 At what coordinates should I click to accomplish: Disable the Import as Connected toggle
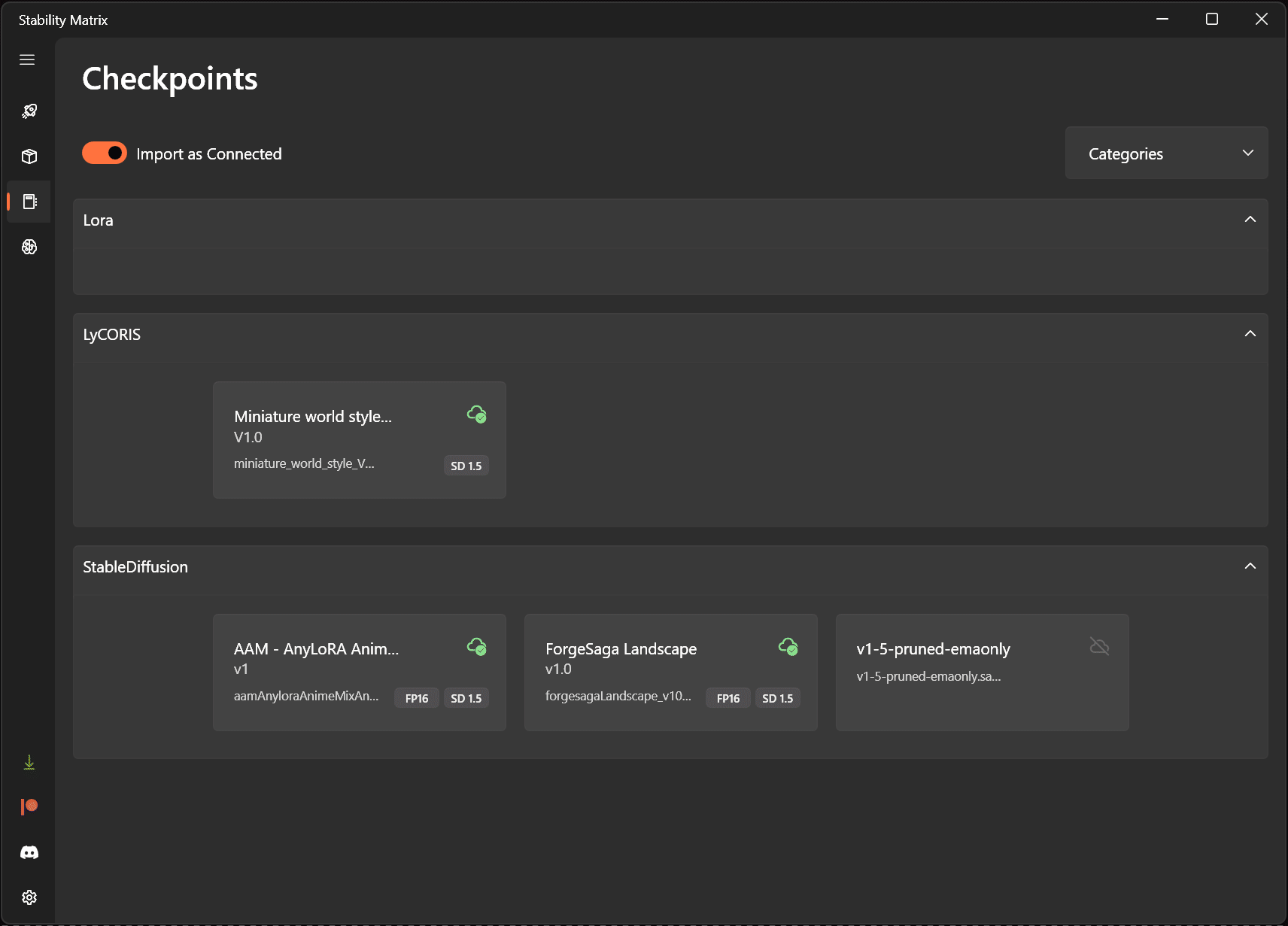[x=105, y=152]
